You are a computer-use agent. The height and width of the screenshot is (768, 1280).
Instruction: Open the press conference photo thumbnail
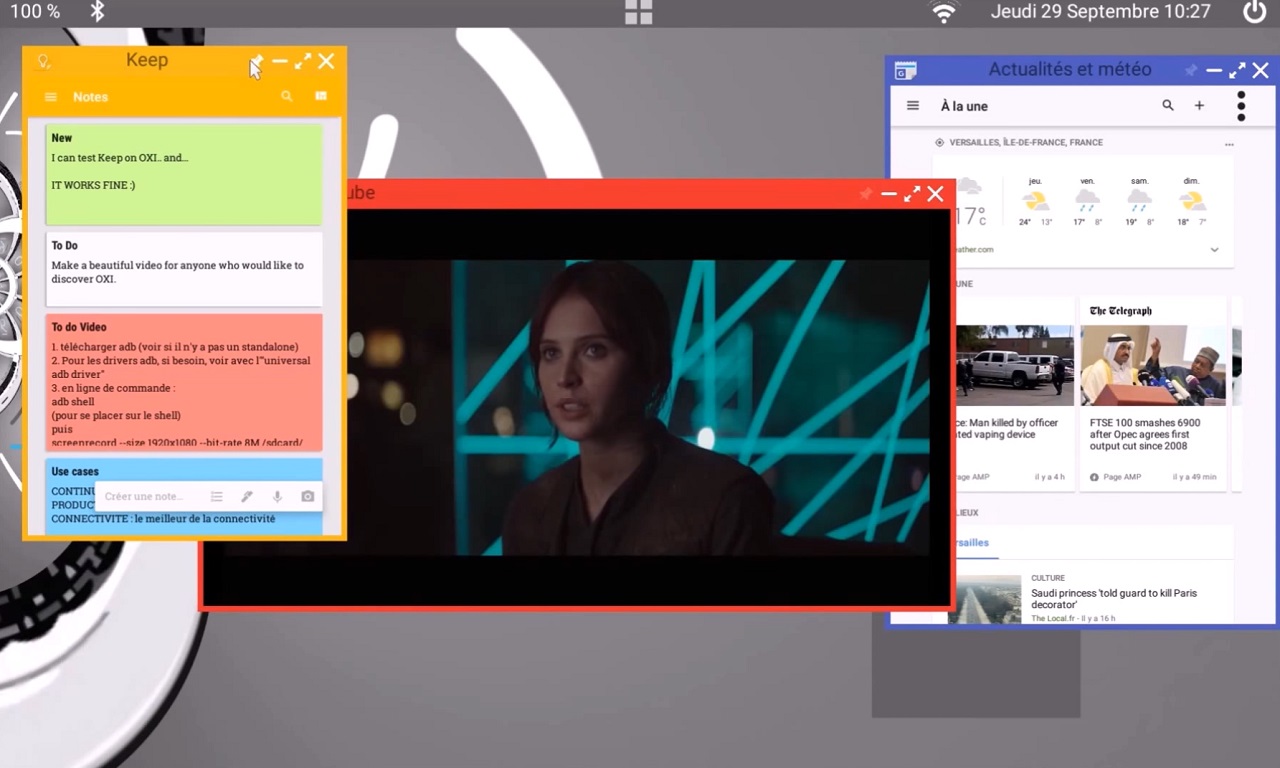[x=1153, y=365]
